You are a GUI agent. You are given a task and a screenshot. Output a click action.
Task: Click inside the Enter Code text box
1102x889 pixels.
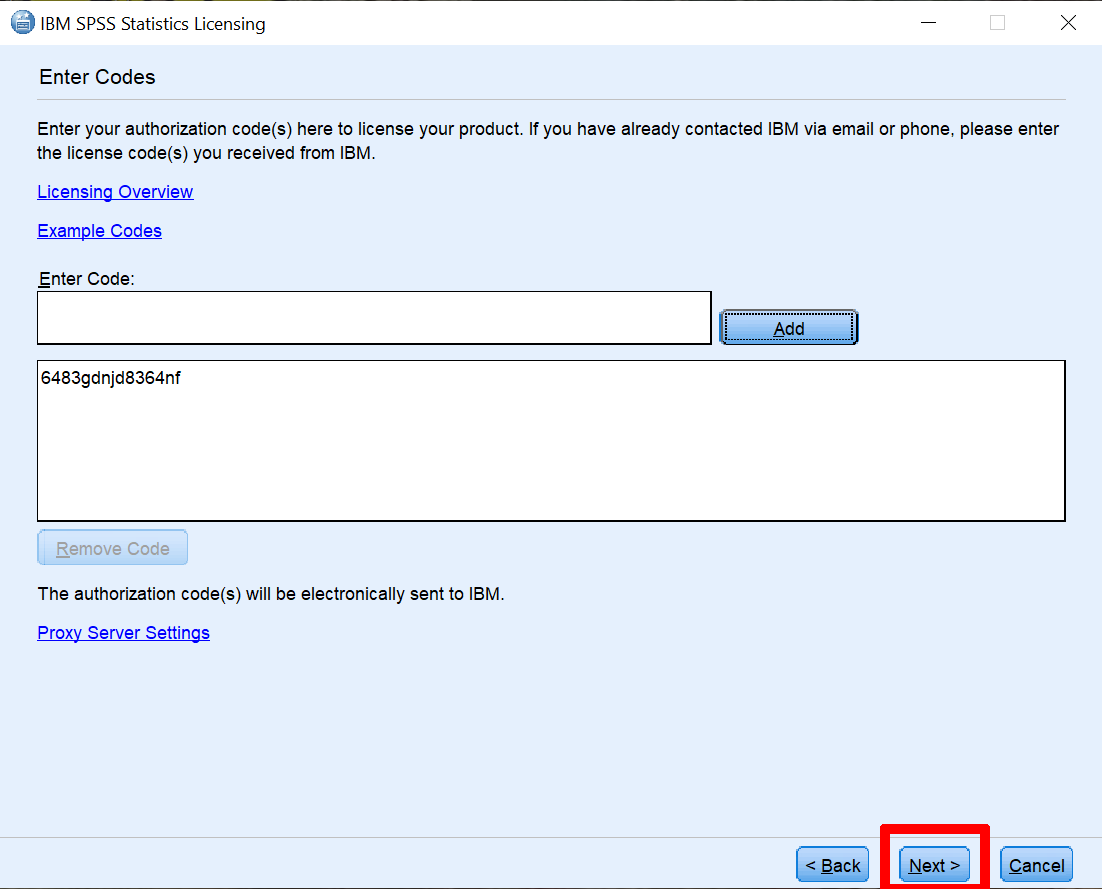[x=374, y=317]
